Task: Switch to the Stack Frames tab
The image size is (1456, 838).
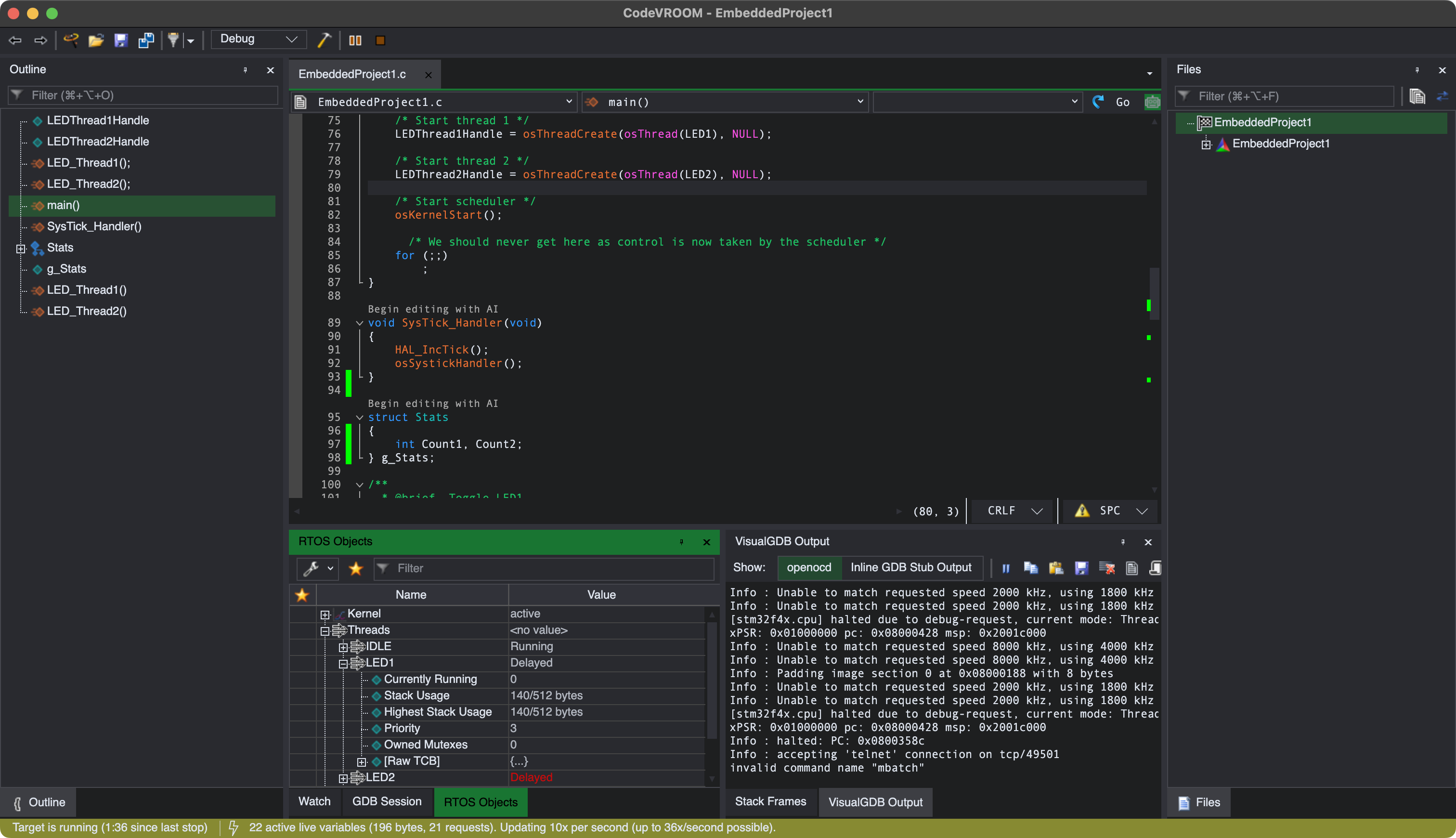Action: coord(770,801)
